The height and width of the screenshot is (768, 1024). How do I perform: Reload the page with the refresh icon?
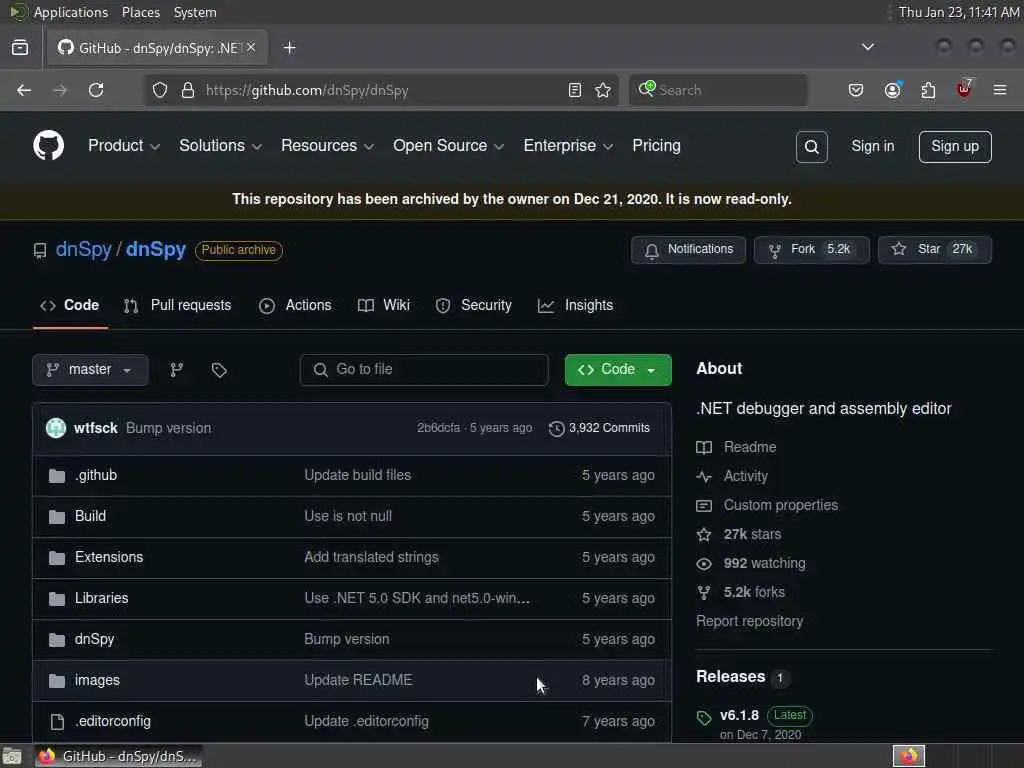pos(96,90)
